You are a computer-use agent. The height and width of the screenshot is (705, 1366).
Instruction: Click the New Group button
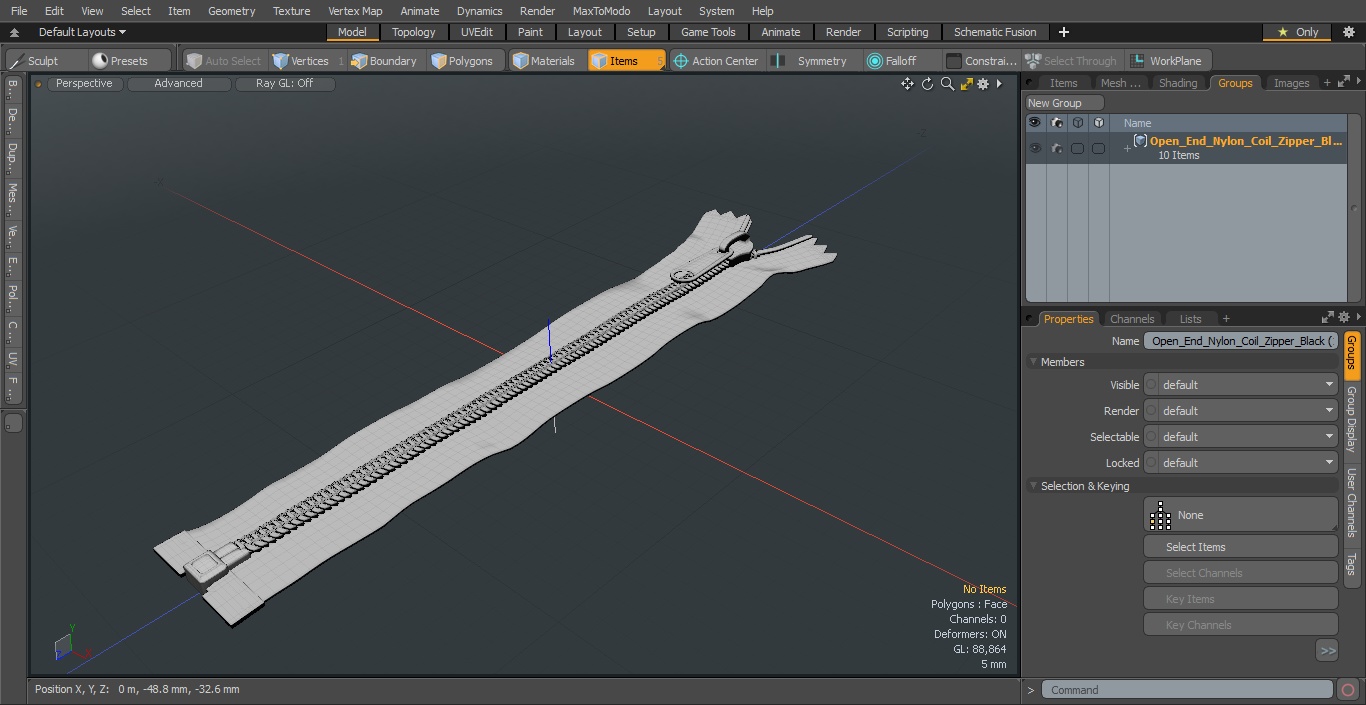click(1065, 103)
